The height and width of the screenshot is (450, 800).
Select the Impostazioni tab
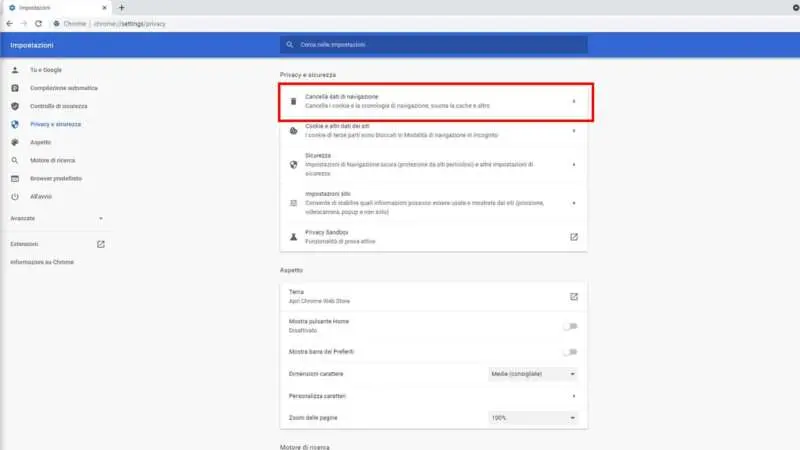pyautogui.click(x=56, y=8)
